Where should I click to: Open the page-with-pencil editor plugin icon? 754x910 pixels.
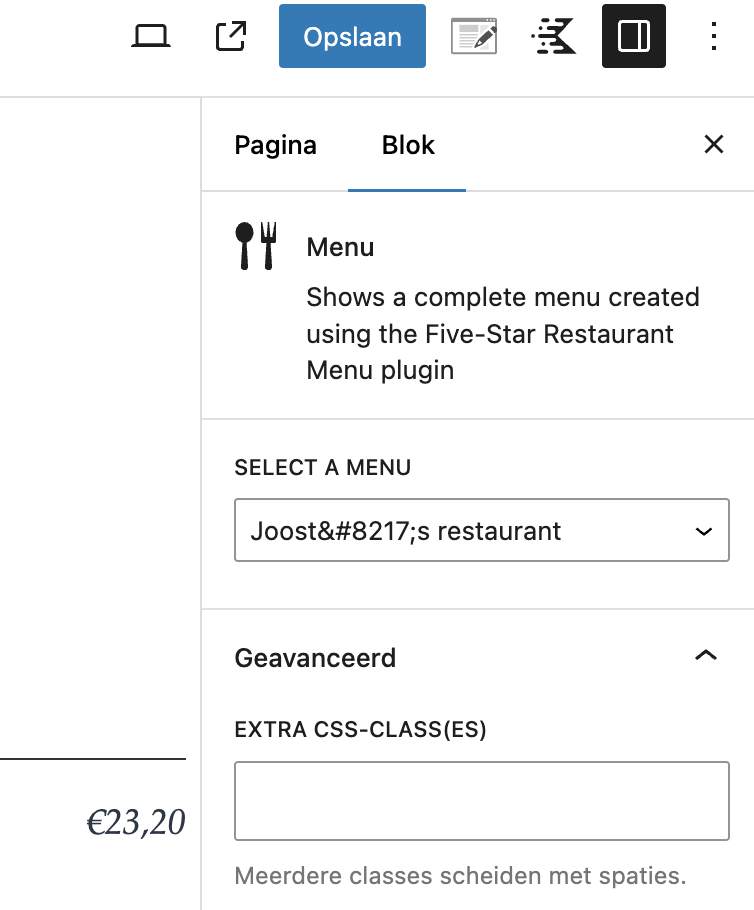coord(474,37)
